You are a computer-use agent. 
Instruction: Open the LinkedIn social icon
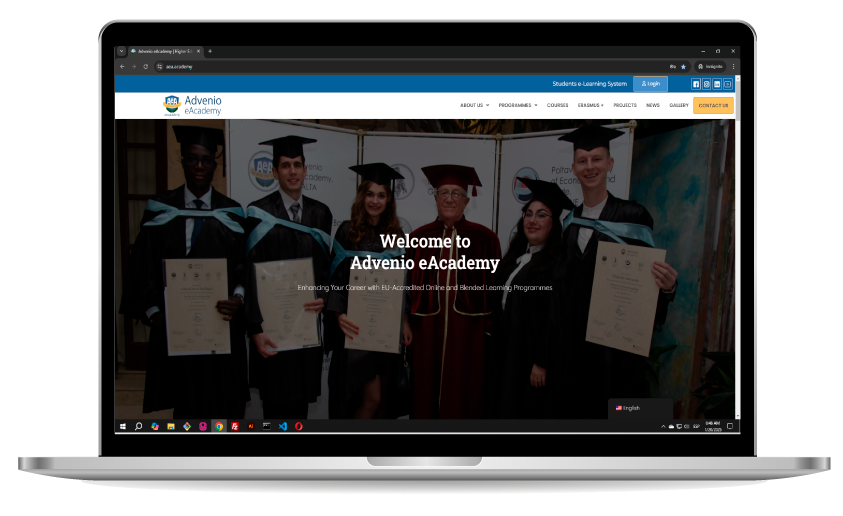pyautogui.click(x=717, y=84)
